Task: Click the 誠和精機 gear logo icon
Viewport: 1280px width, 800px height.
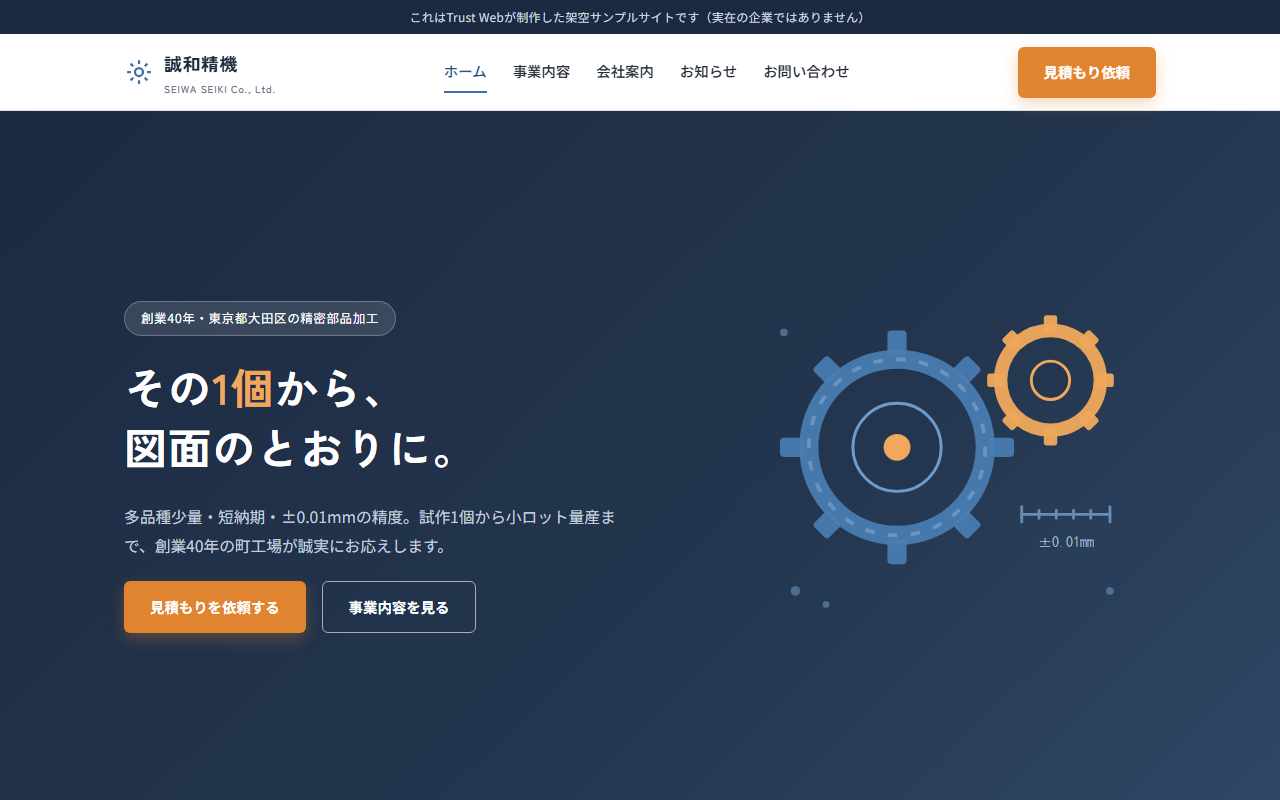Action: tap(139, 72)
